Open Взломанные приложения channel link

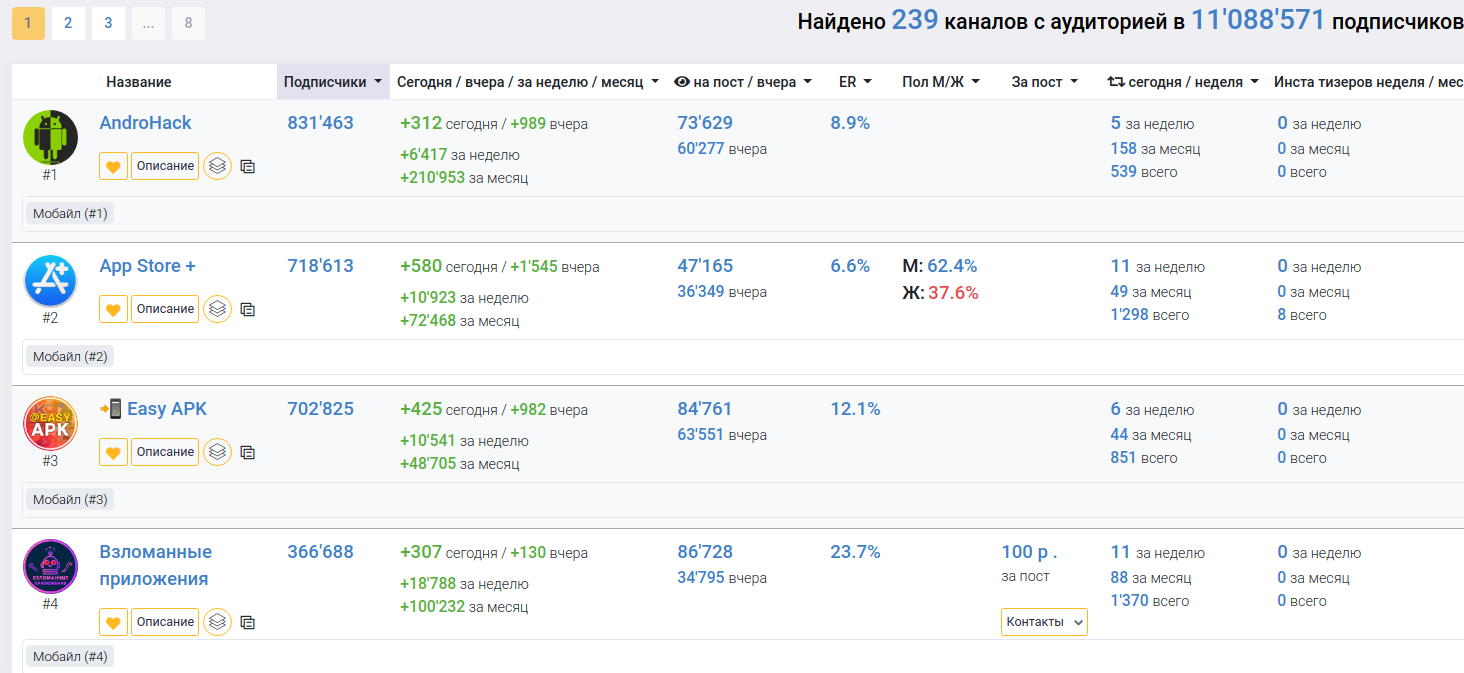(155, 565)
